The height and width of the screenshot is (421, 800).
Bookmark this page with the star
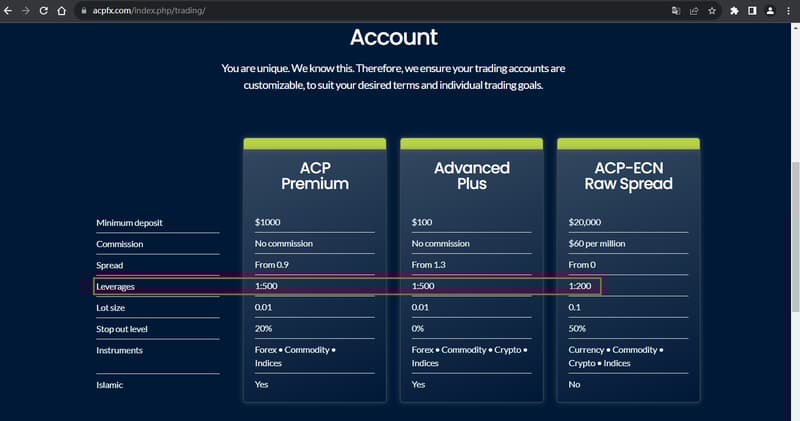pos(712,10)
